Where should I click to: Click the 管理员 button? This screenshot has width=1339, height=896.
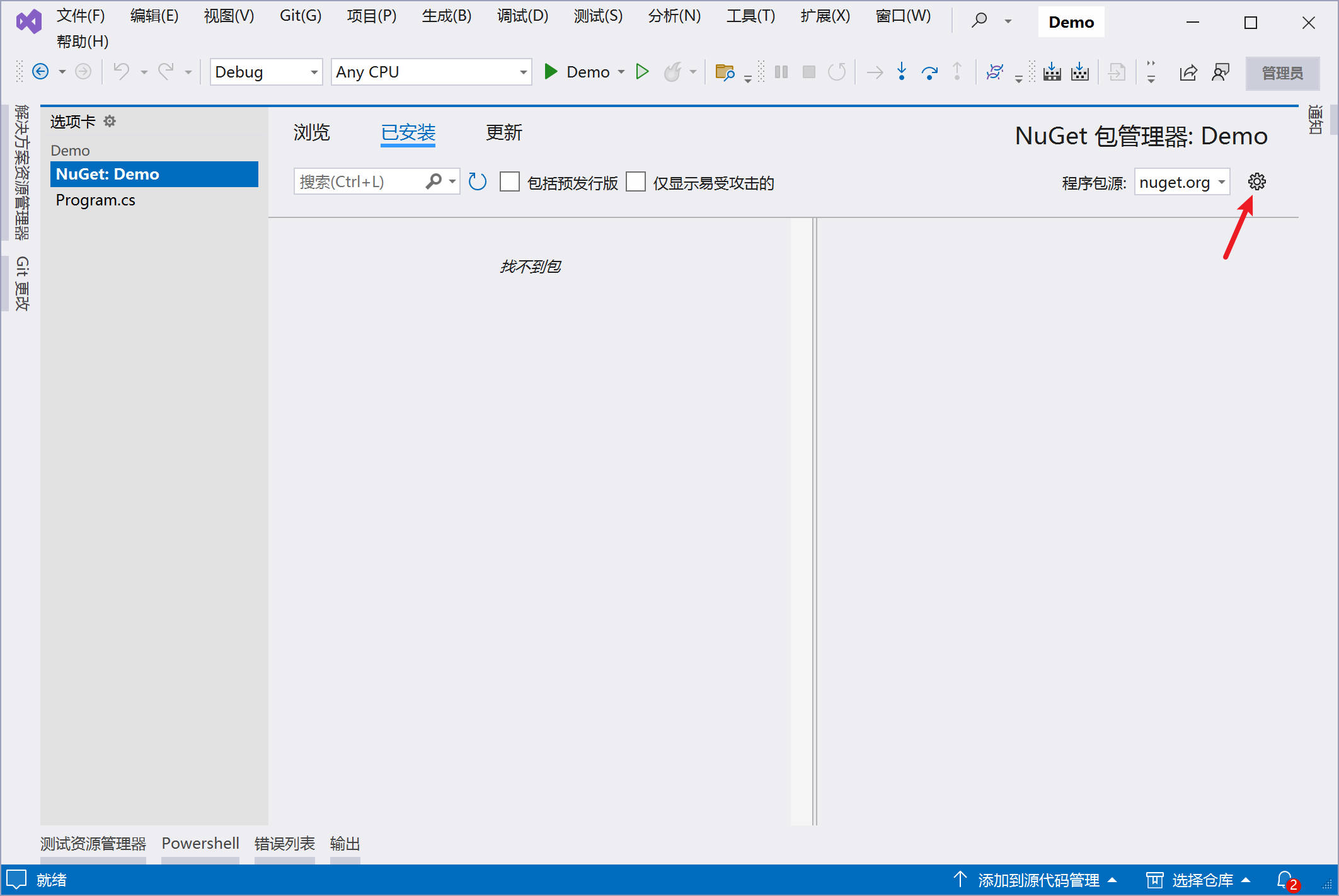(1282, 73)
